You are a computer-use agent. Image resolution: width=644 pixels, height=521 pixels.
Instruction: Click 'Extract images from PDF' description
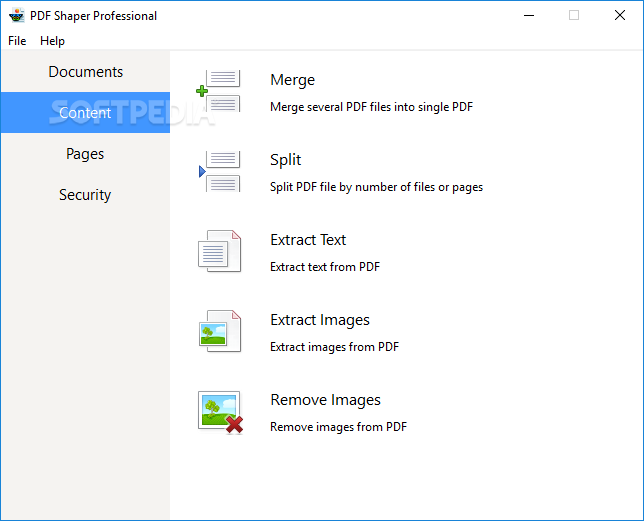click(334, 347)
